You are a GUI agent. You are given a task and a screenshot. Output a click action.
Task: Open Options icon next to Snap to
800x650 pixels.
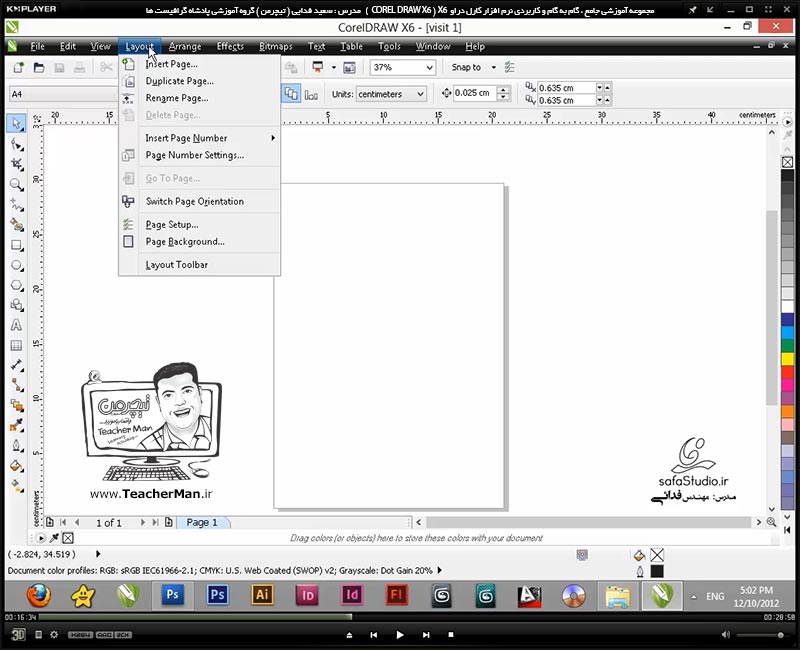(x=509, y=67)
